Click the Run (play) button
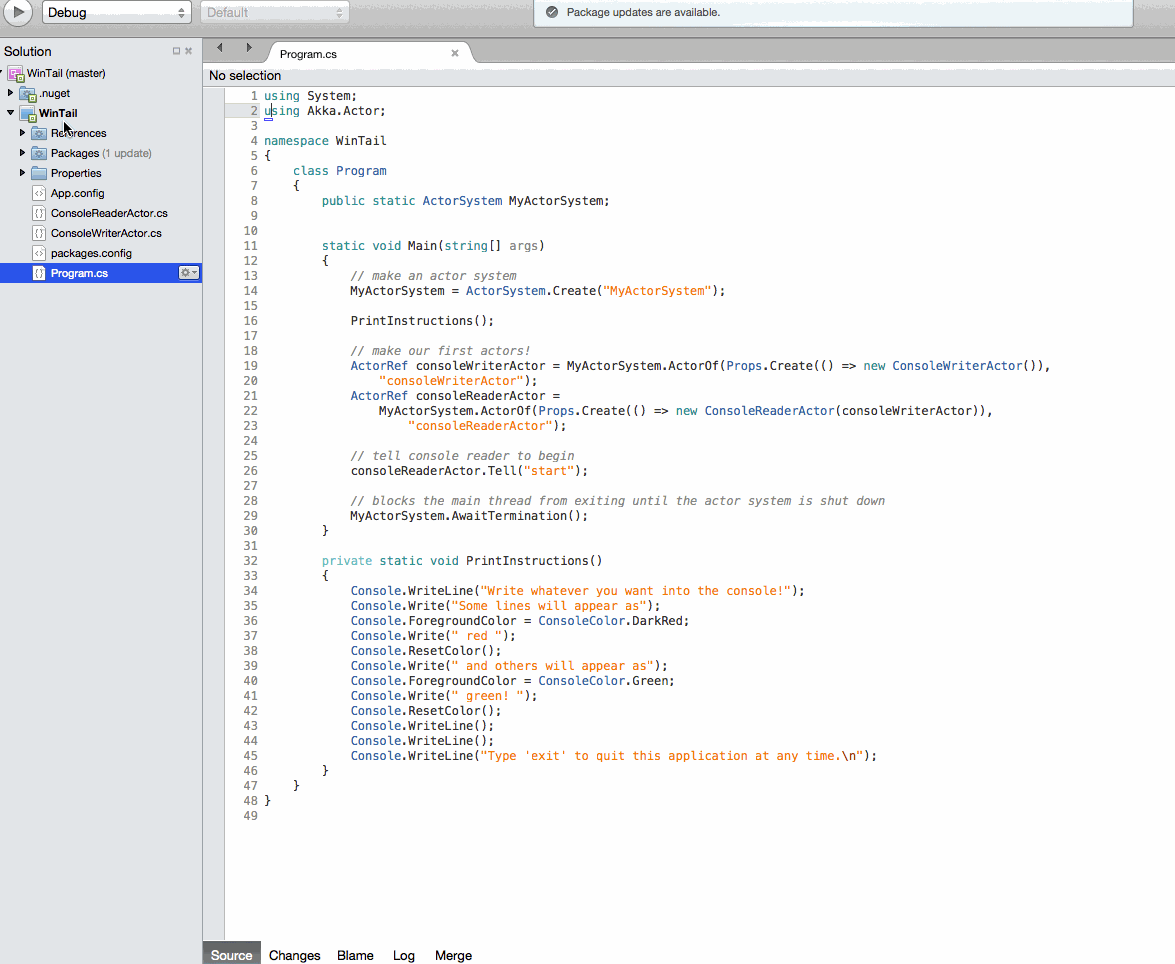Image resolution: width=1175 pixels, height=964 pixels. [17, 12]
